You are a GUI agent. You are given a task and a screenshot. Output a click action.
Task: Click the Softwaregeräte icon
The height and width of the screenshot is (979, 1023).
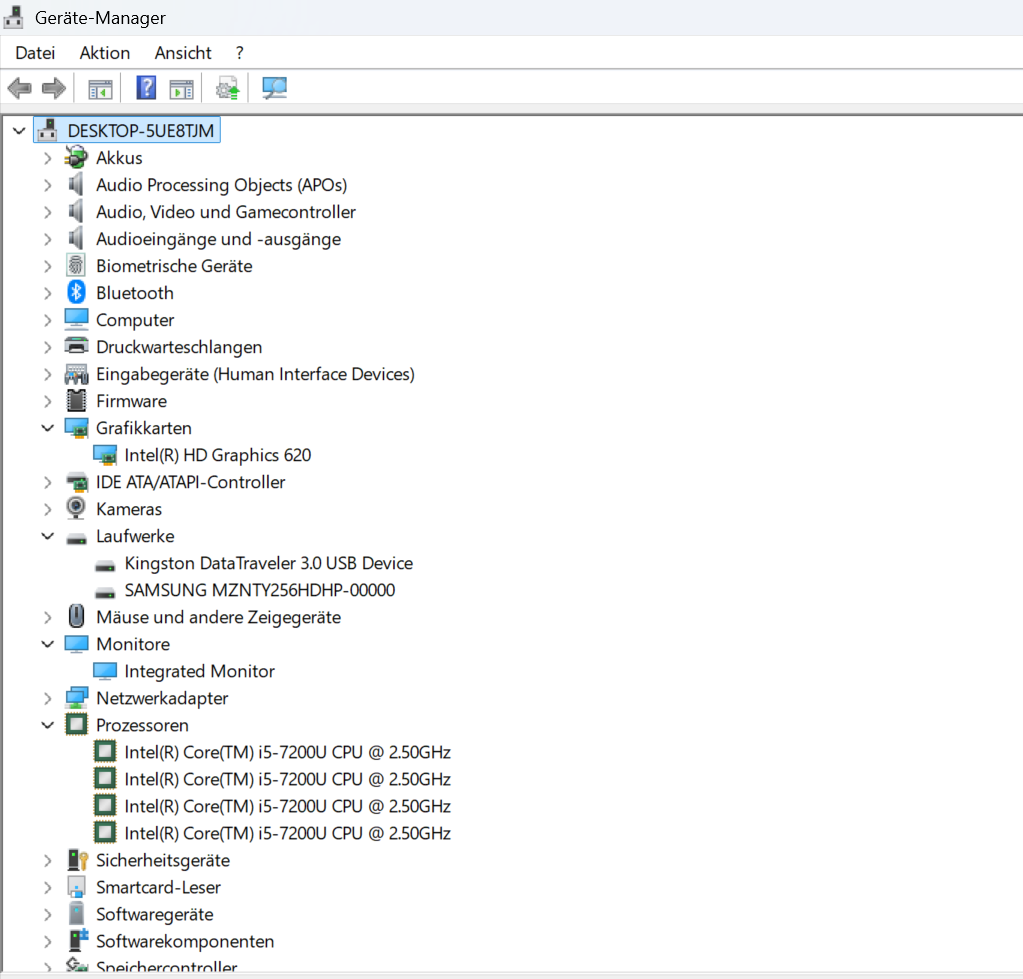tap(76, 914)
